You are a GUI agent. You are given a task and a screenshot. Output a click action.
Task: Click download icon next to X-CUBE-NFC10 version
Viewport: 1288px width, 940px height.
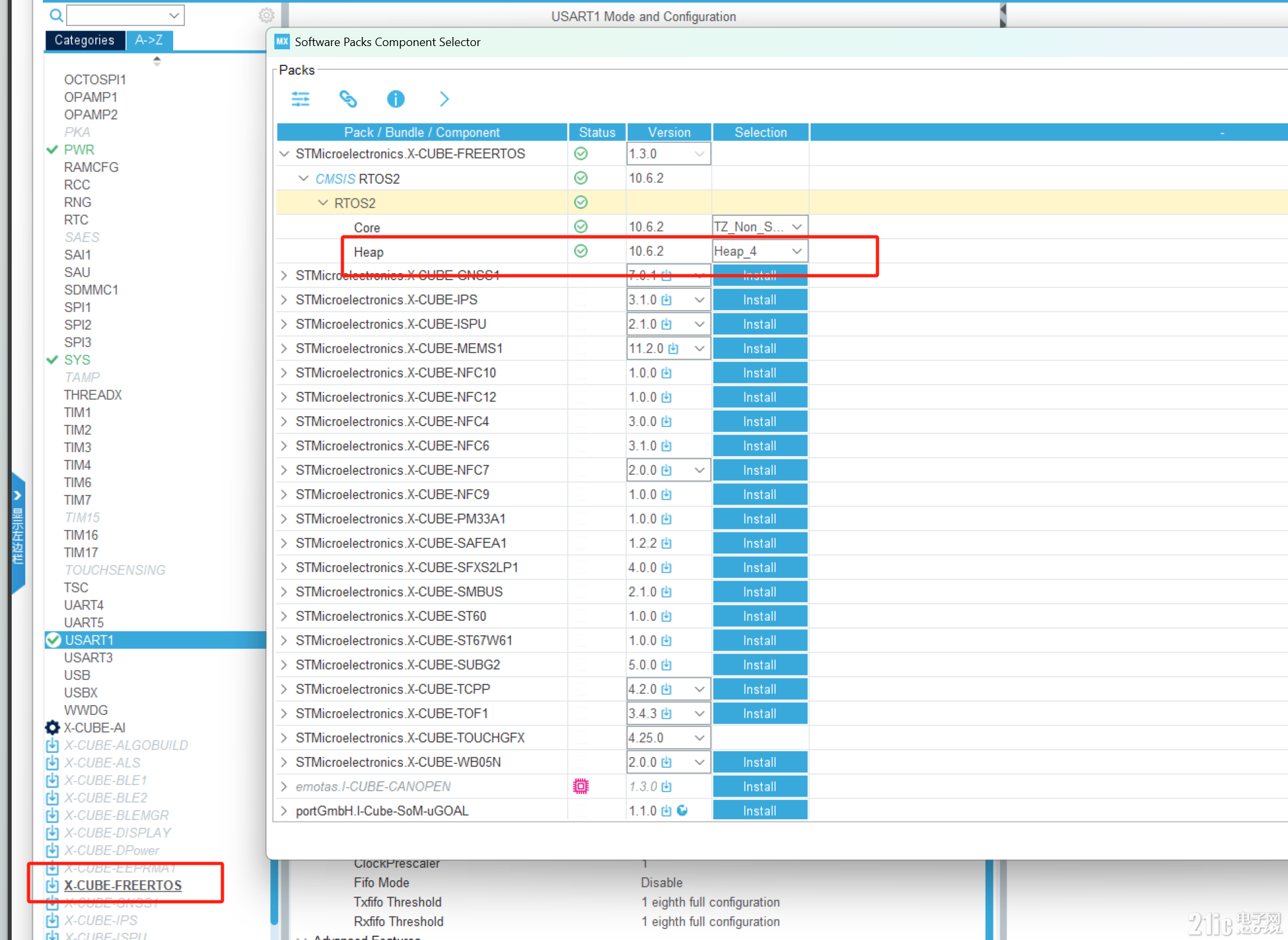pos(667,373)
